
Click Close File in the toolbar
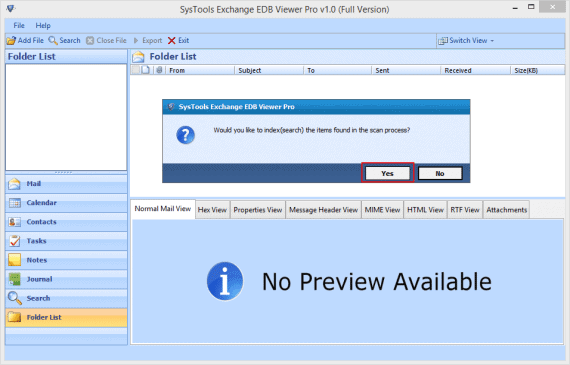pyautogui.click(x=106, y=40)
